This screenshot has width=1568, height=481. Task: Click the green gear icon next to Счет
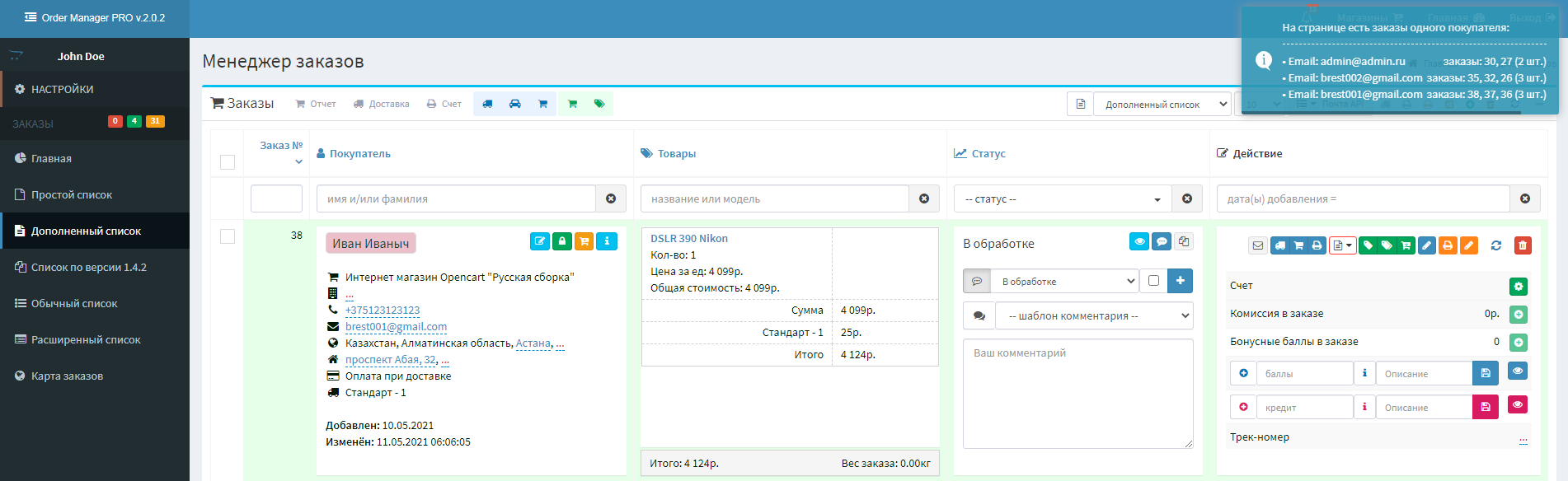point(1519,286)
